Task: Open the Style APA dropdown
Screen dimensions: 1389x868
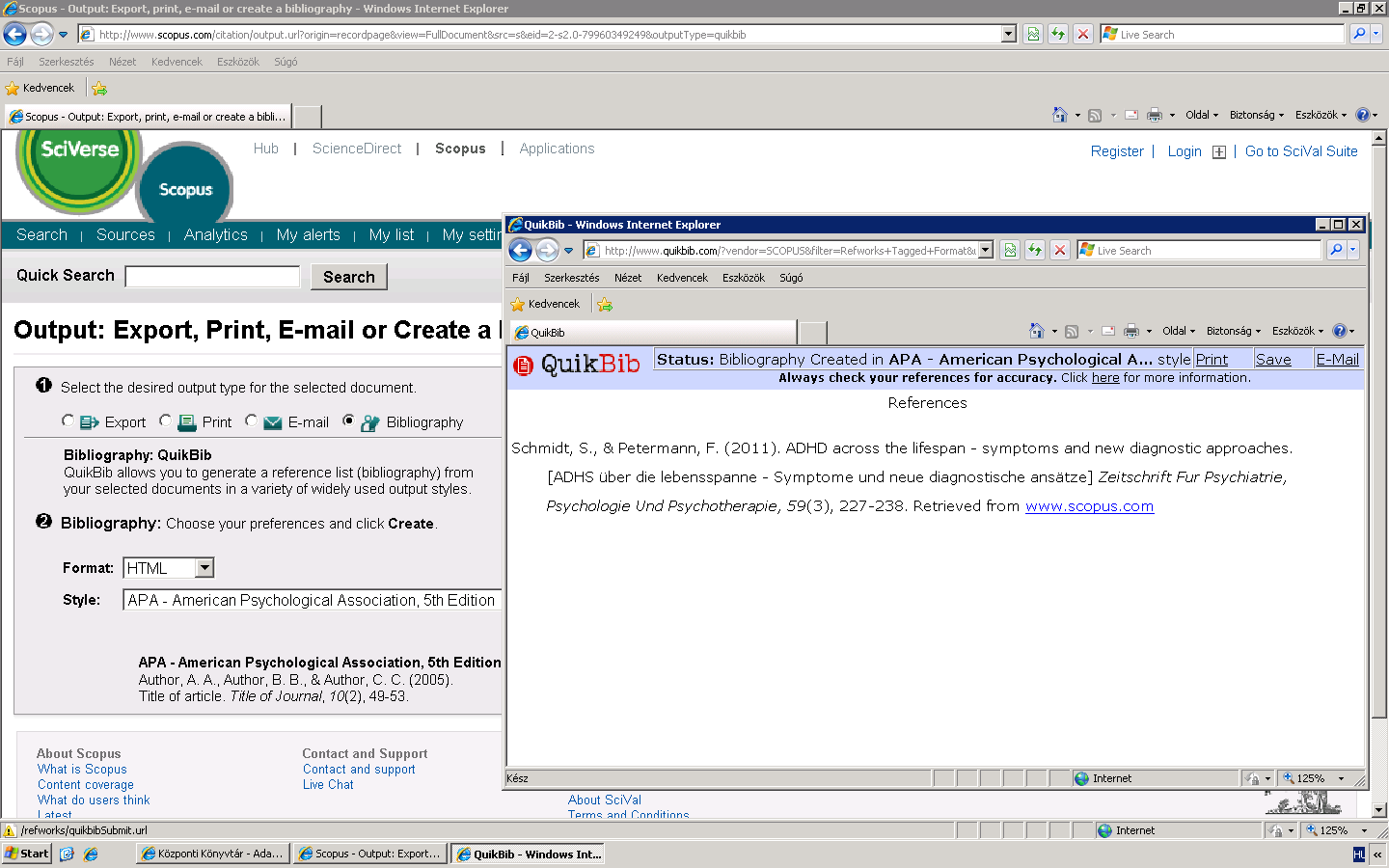Action: tap(312, 600)
